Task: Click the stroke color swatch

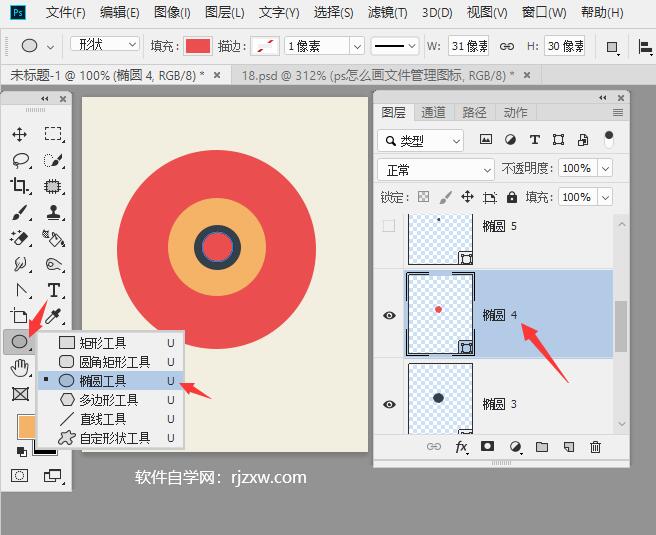Action: [265, 46]
